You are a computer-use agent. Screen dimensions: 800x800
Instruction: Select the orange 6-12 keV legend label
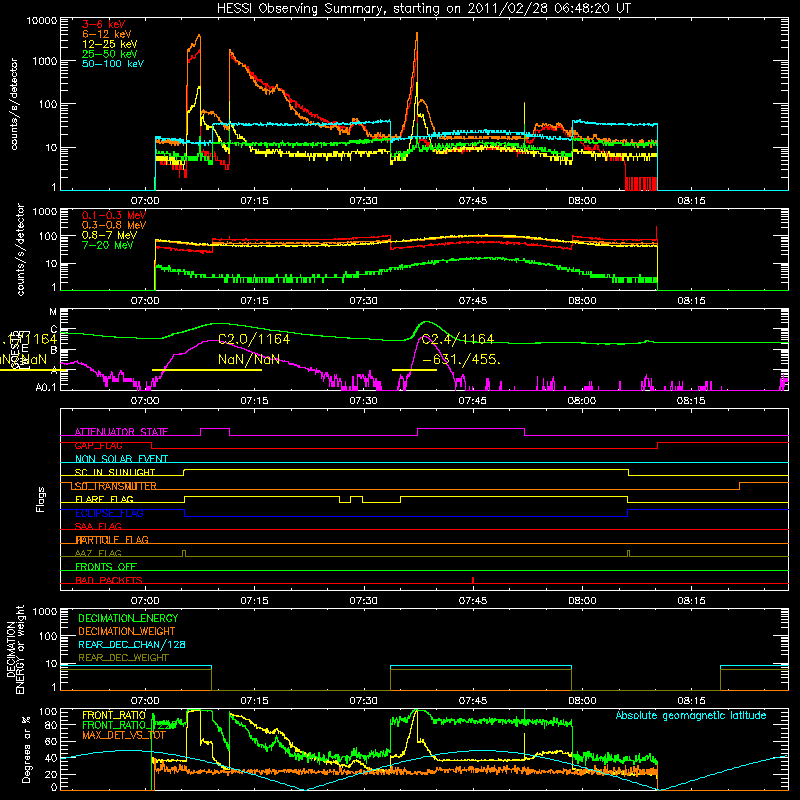(106, 34)
